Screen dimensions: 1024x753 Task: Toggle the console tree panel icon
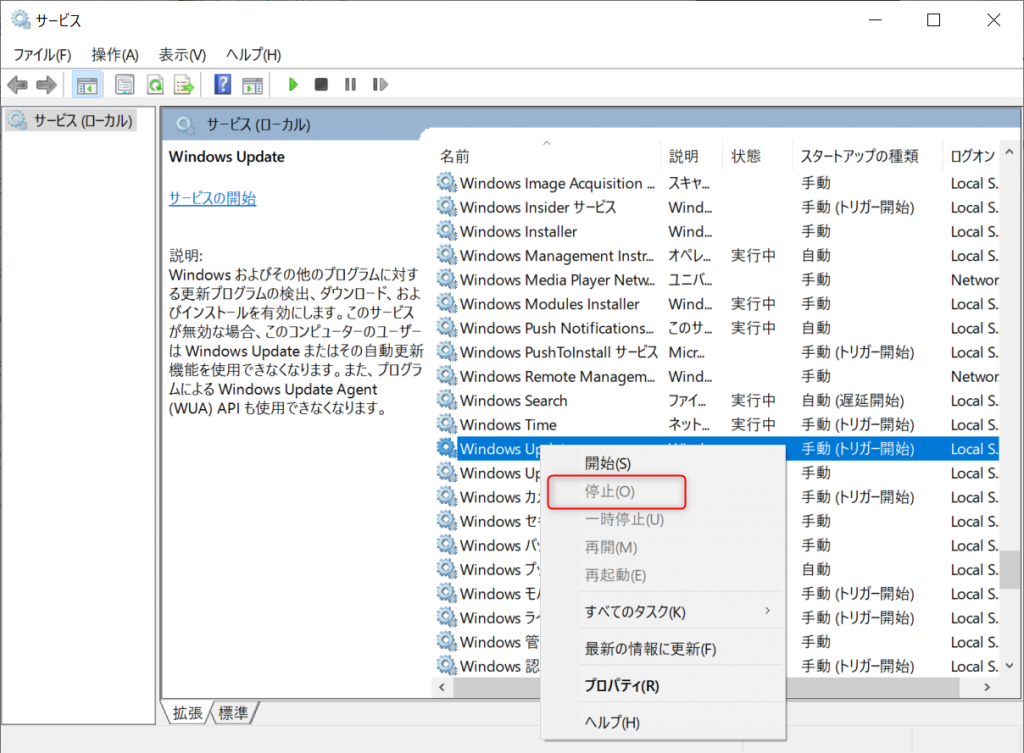[87, 84]
